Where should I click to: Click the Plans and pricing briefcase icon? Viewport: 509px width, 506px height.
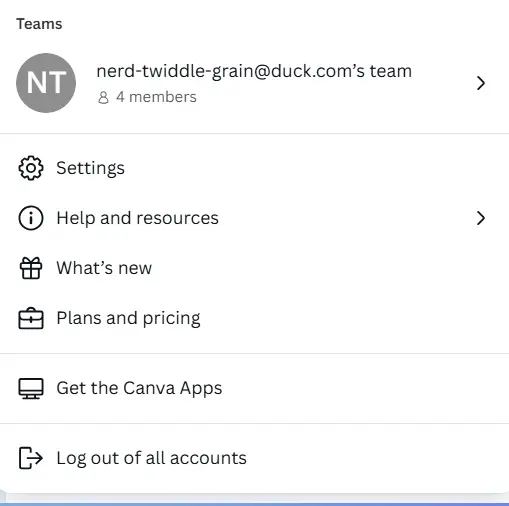click(x=31, y=318)
